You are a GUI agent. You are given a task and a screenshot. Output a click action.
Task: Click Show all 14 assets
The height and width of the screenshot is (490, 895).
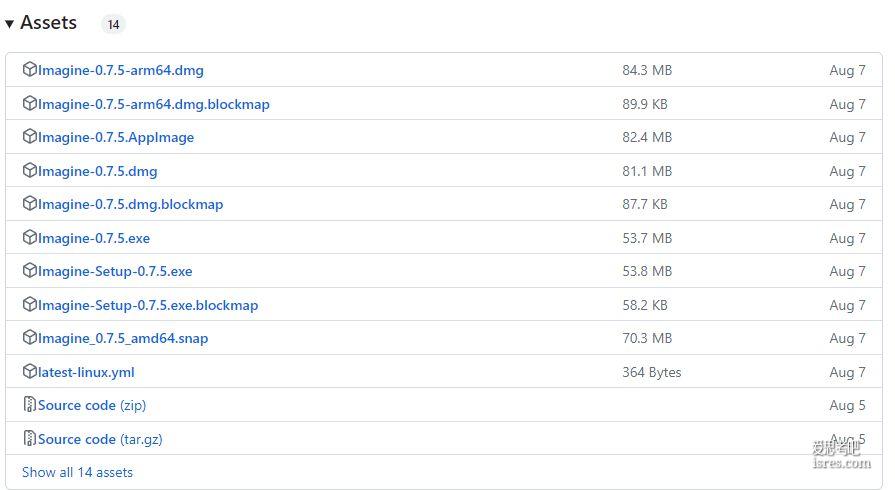coord(77,472)
